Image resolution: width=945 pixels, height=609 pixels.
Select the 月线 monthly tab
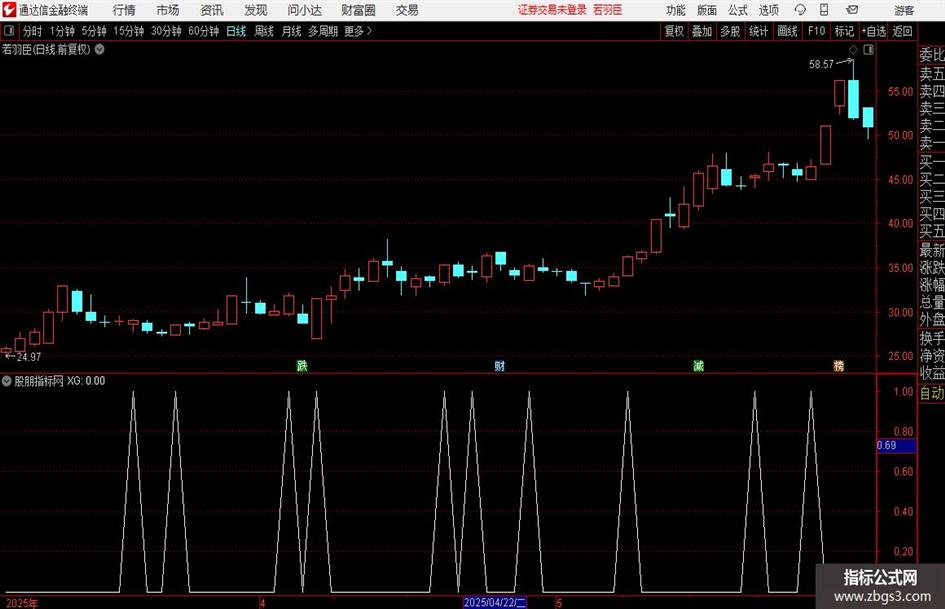point(291,31)
